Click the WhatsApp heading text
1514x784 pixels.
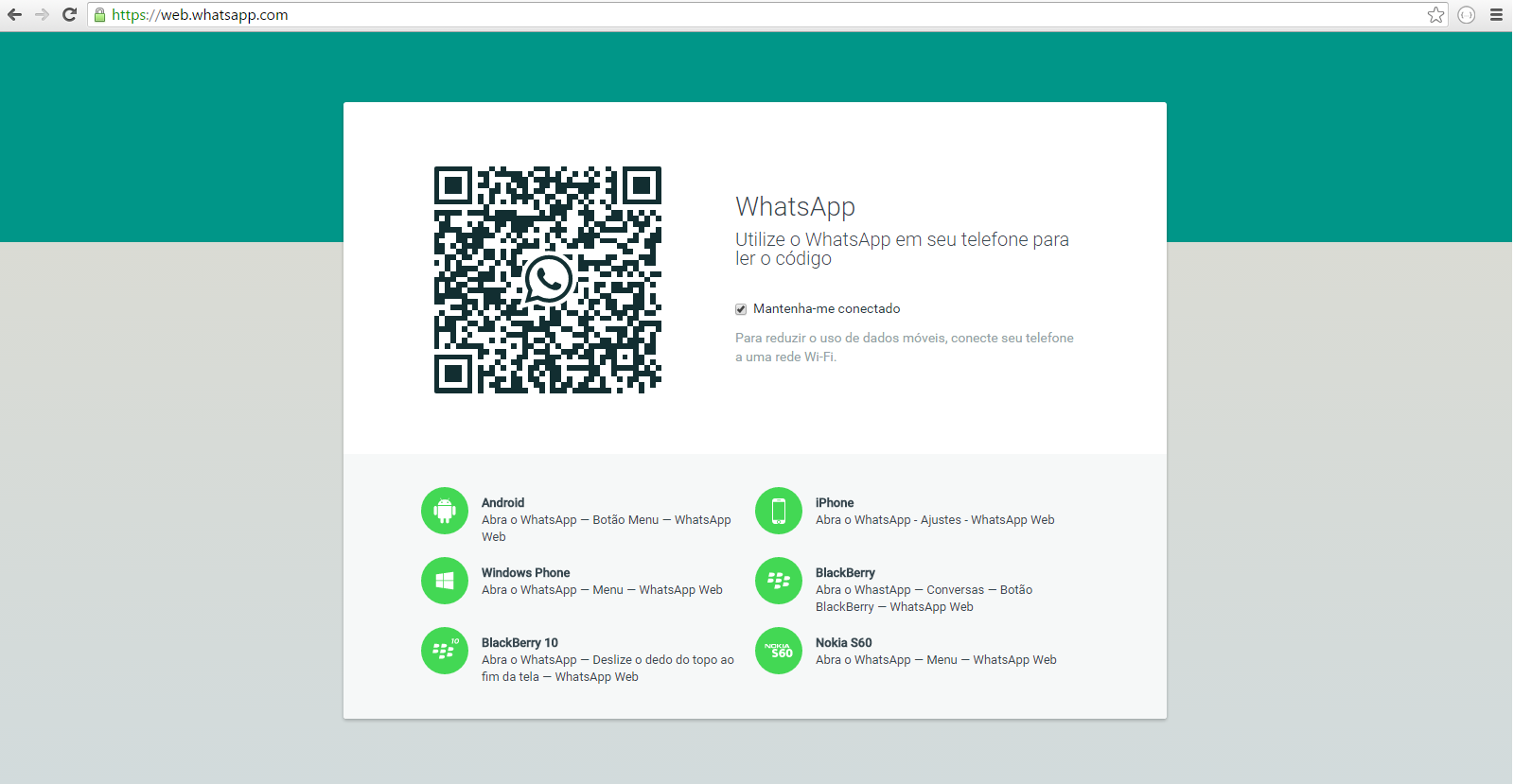click(796, 206)
